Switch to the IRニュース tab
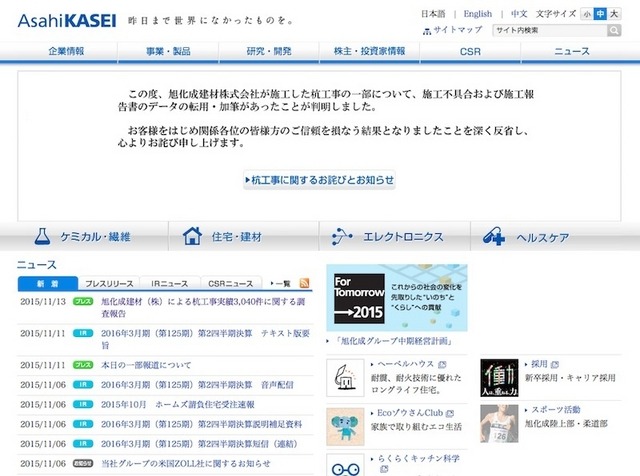 (170, 284)
